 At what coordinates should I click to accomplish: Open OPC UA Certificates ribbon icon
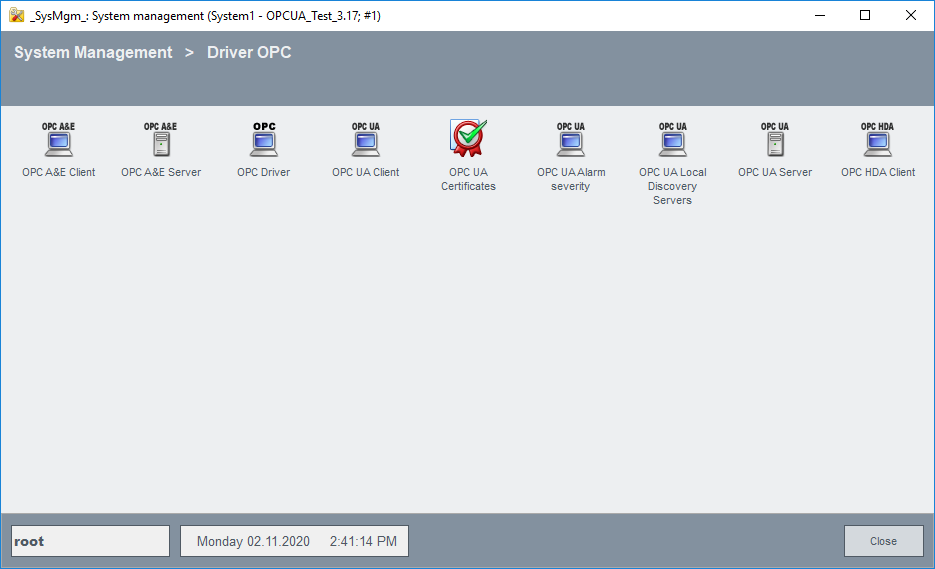pyautogui.click(x=468, y=139)
